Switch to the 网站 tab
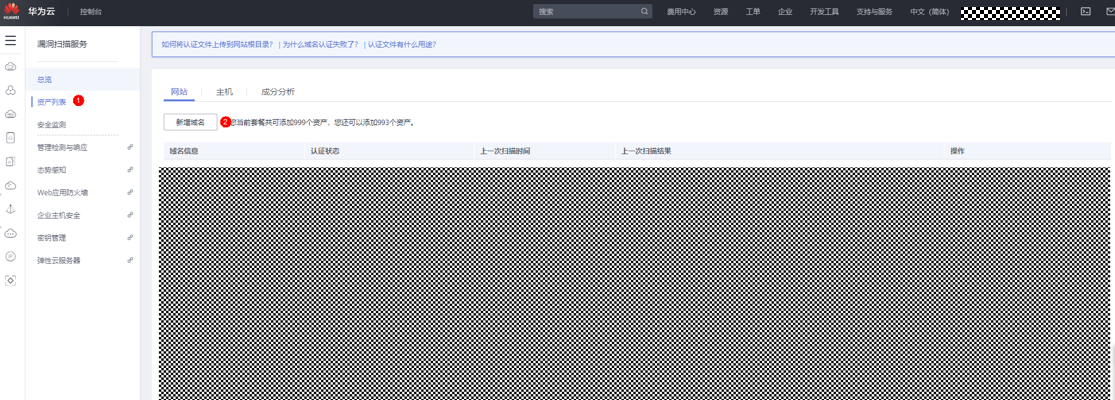This screenshot has width=1115, height=400. (179, 92)
